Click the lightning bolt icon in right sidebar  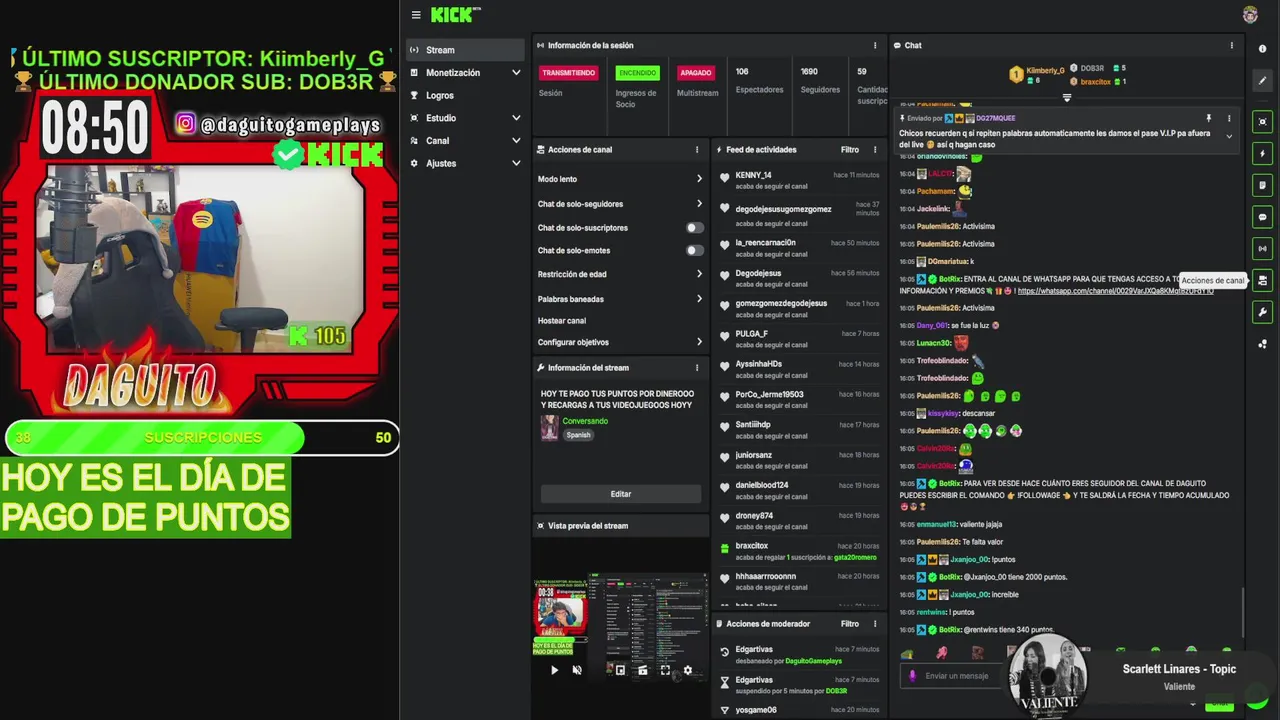(x=1262, y=154)
